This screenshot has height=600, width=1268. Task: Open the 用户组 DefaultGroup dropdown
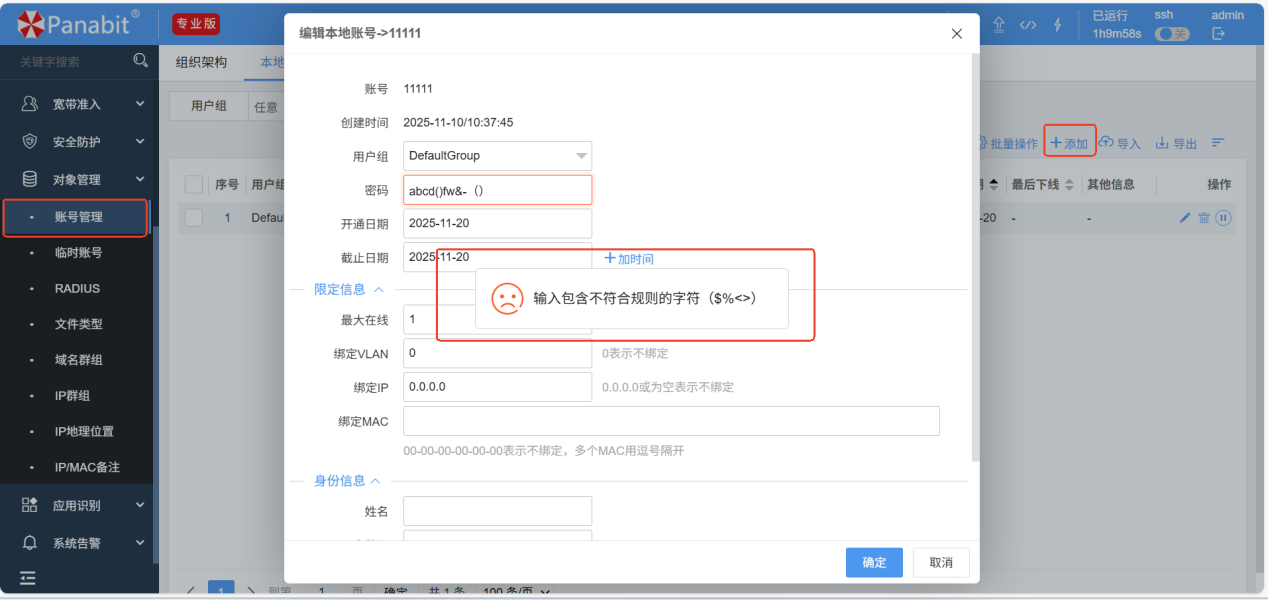(497, 156)
